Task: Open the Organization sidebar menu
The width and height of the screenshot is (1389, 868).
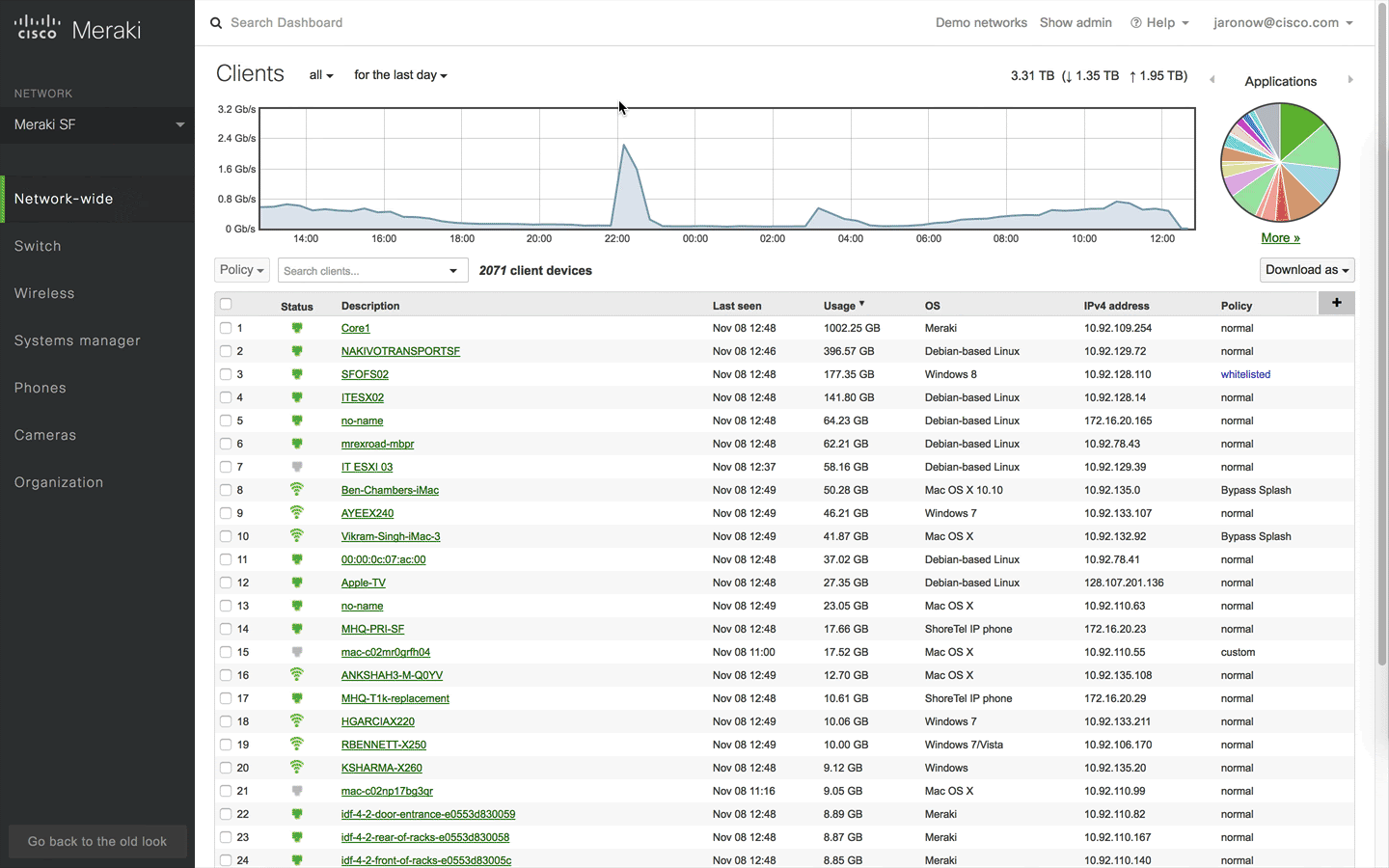Action: [x=59, y=482]
